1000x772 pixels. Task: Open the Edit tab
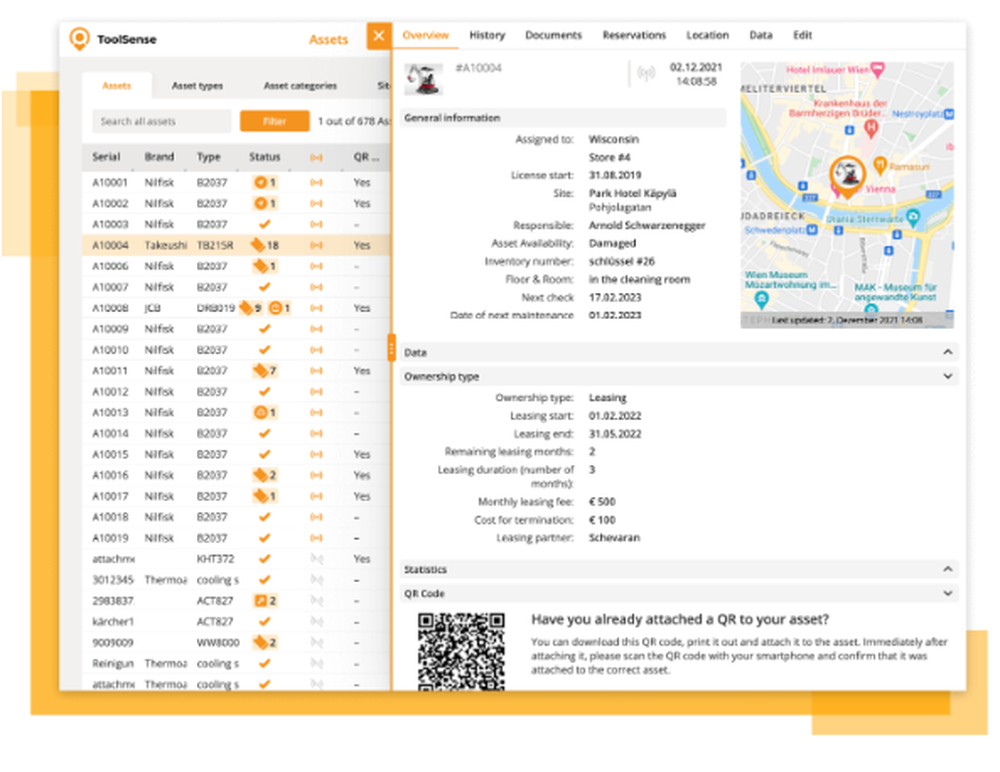click(802, 35)
